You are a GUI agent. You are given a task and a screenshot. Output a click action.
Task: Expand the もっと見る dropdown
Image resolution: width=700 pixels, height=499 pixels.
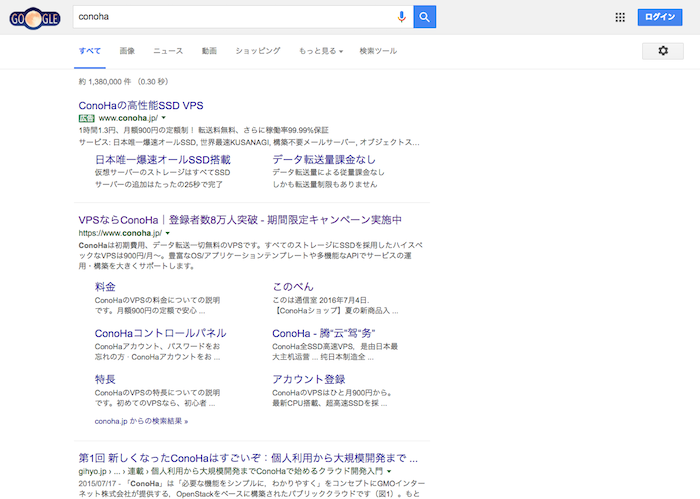(320, 50)
